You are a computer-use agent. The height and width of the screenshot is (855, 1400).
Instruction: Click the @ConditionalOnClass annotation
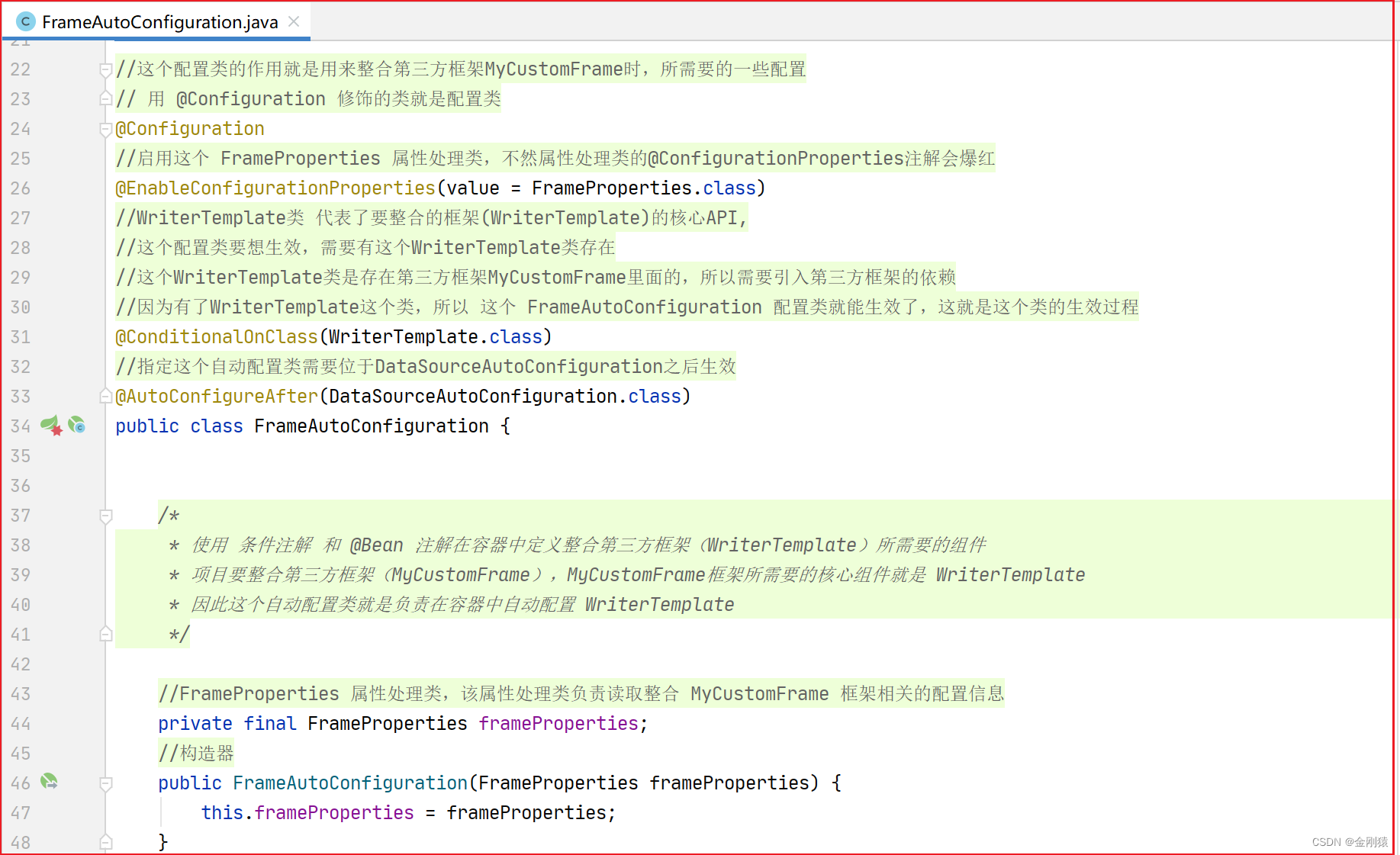click(x=217, y=337)
